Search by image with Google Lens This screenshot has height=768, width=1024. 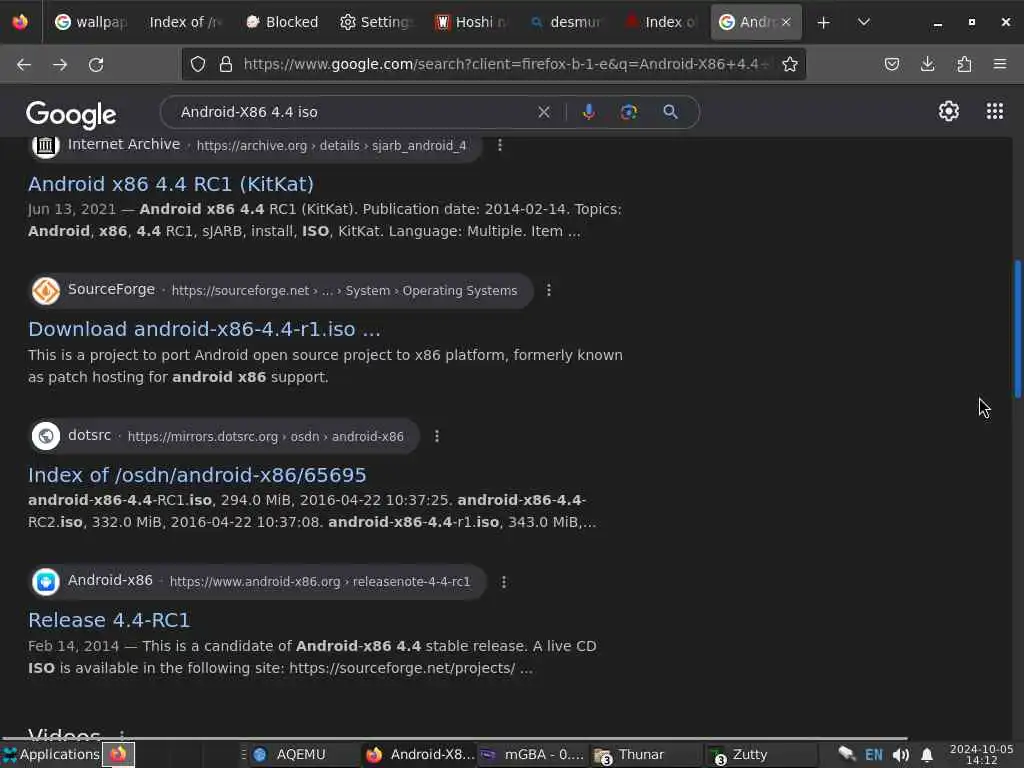click(629, 112)
